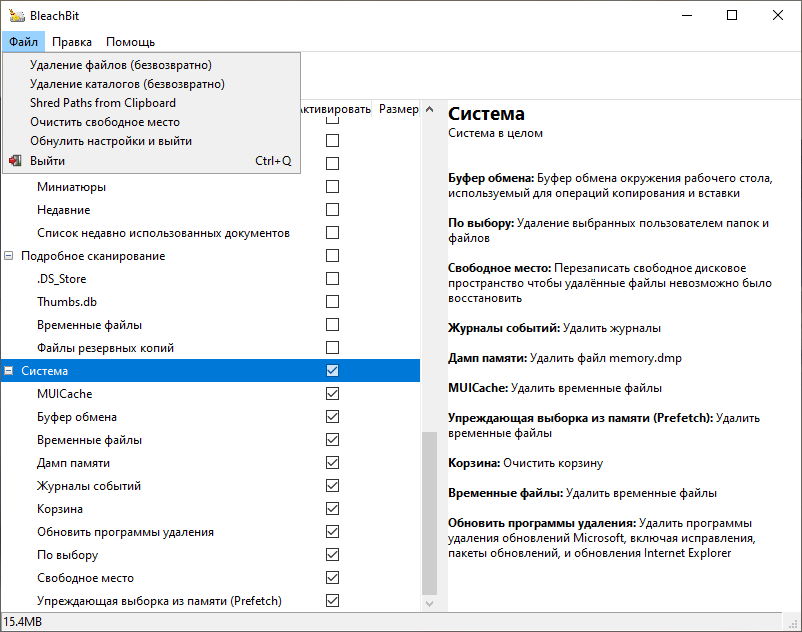
Task: Click the Активировать column header
Action: (x=336, y=109)
